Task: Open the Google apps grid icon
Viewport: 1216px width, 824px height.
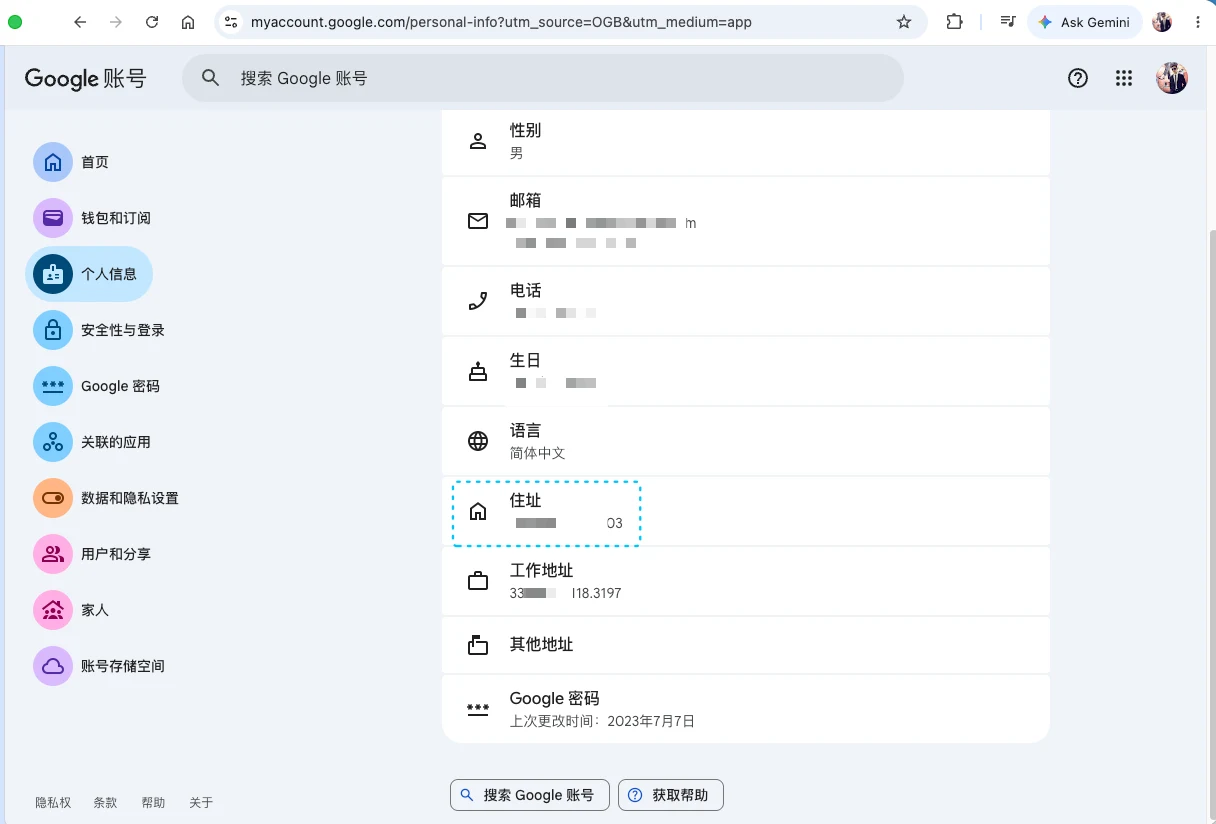Action: coord(1123,78)
